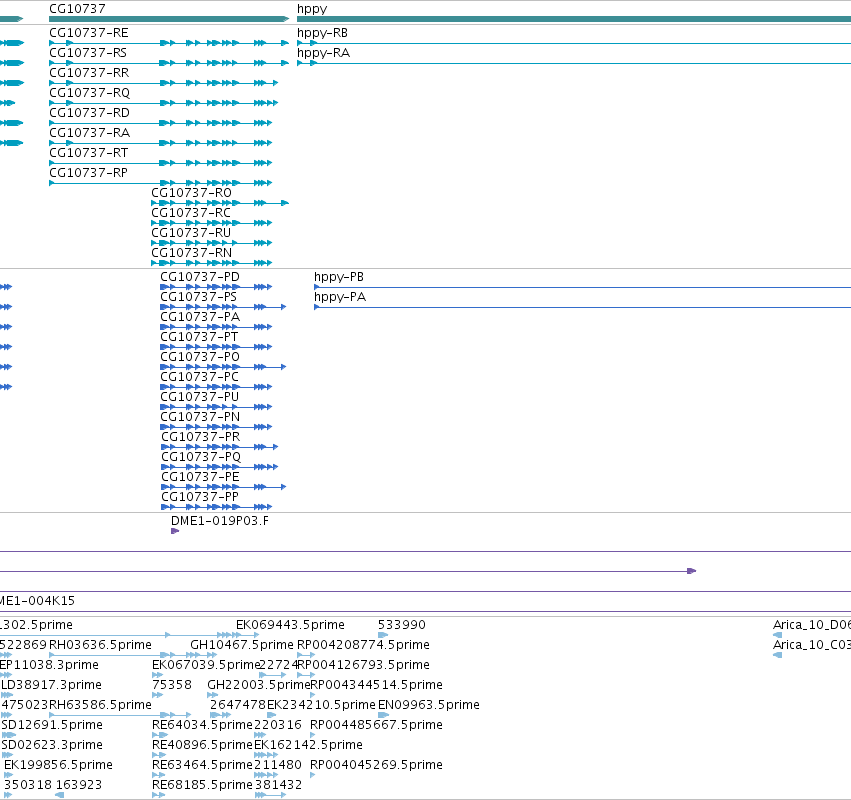Choose the CG10737-PU protein
This screenshot has height=800, width=851.
coord(199,397)
